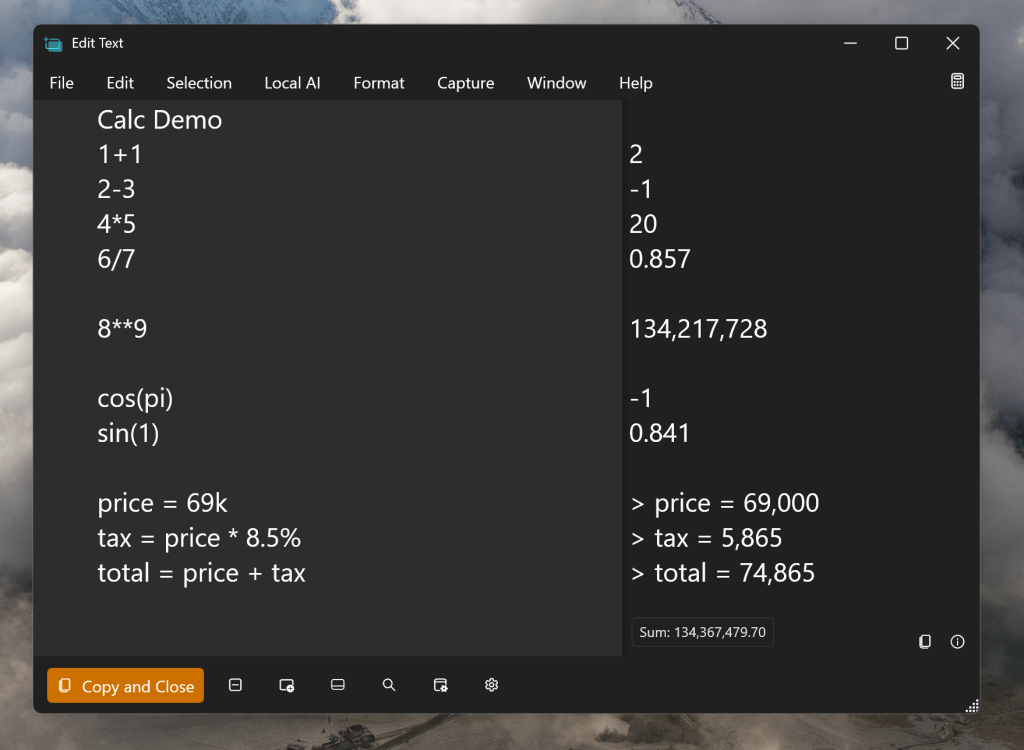The width and height of the screenshot is (1024, 750).
Task: Click the window settings icon beside search
Action: pos(440,685)
